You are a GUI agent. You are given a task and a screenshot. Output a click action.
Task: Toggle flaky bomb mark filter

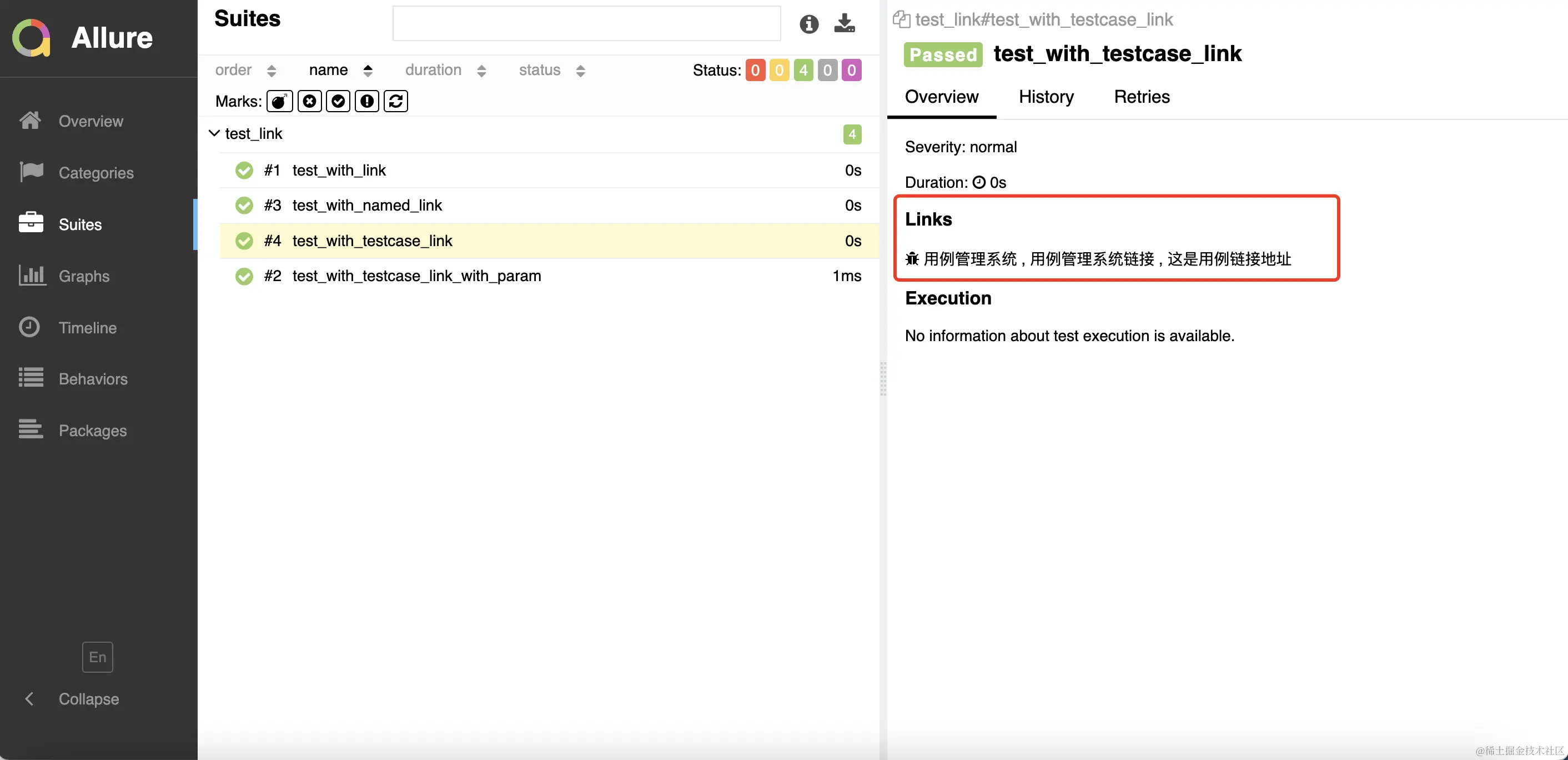279,101
